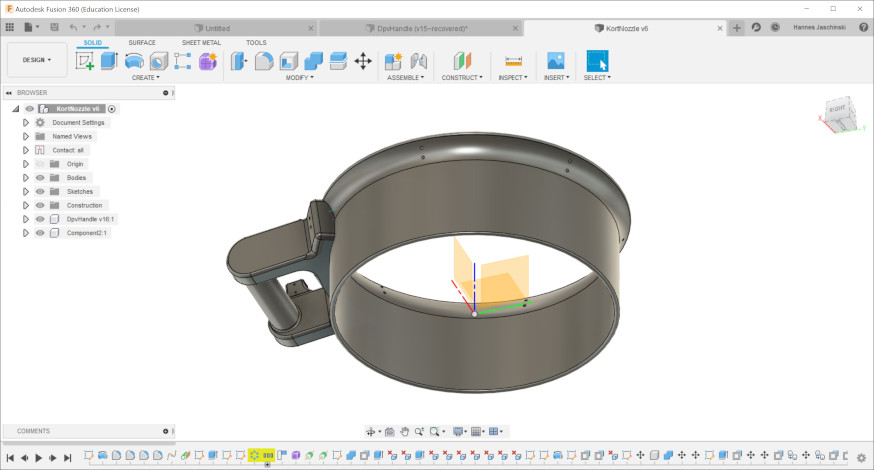Activate the Shell tool
The image size is (874, 470).
(x=289, y=61)
